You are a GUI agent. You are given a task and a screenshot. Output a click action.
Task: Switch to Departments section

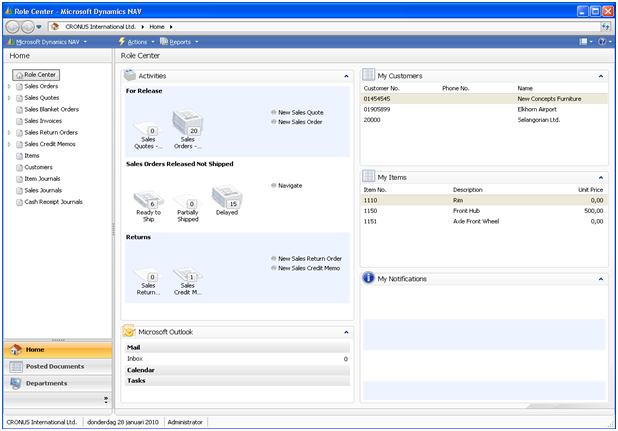click(58, 383)
